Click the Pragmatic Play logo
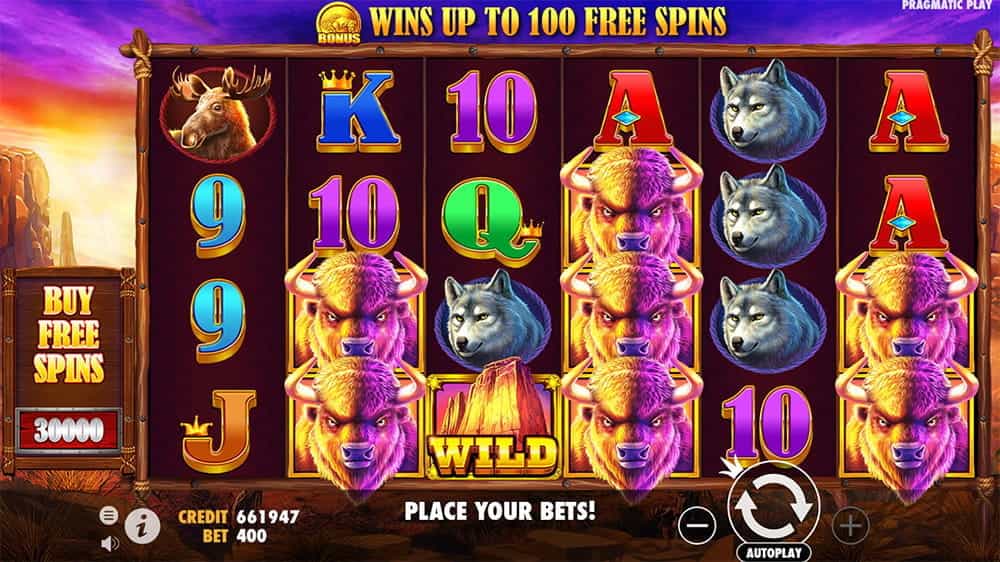Image resolution: width=1000 pixels, height=562 pixels. [x=947, y=5]
